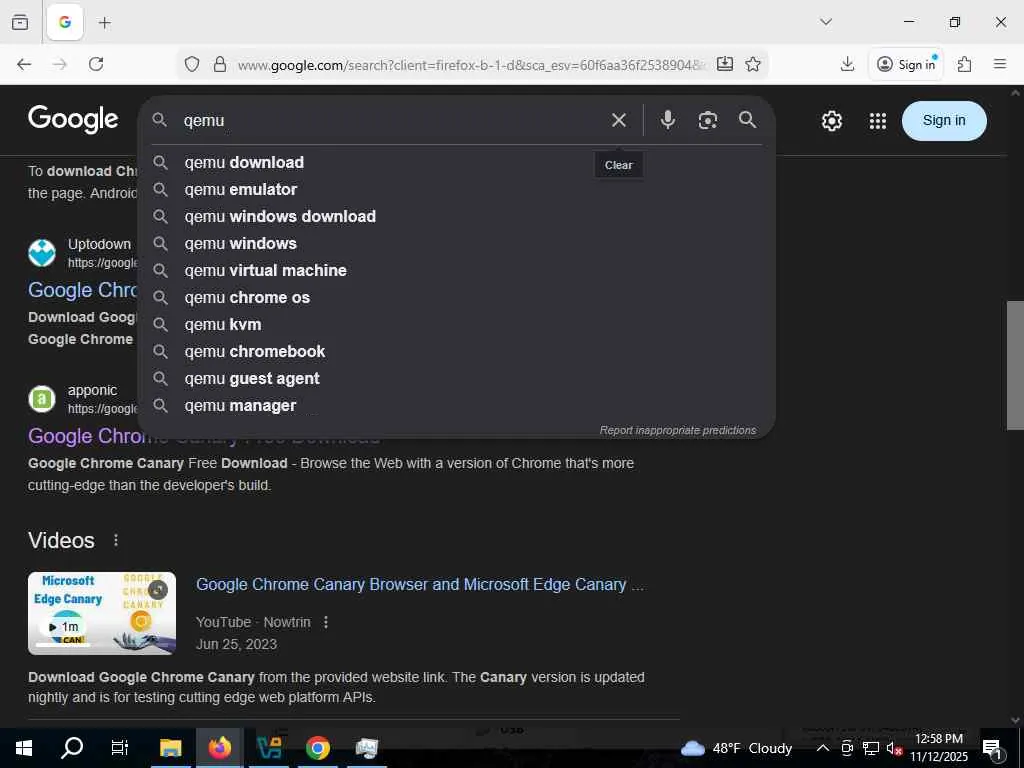
Task: Click the Uptodown site icon
Action: [42, 253]
